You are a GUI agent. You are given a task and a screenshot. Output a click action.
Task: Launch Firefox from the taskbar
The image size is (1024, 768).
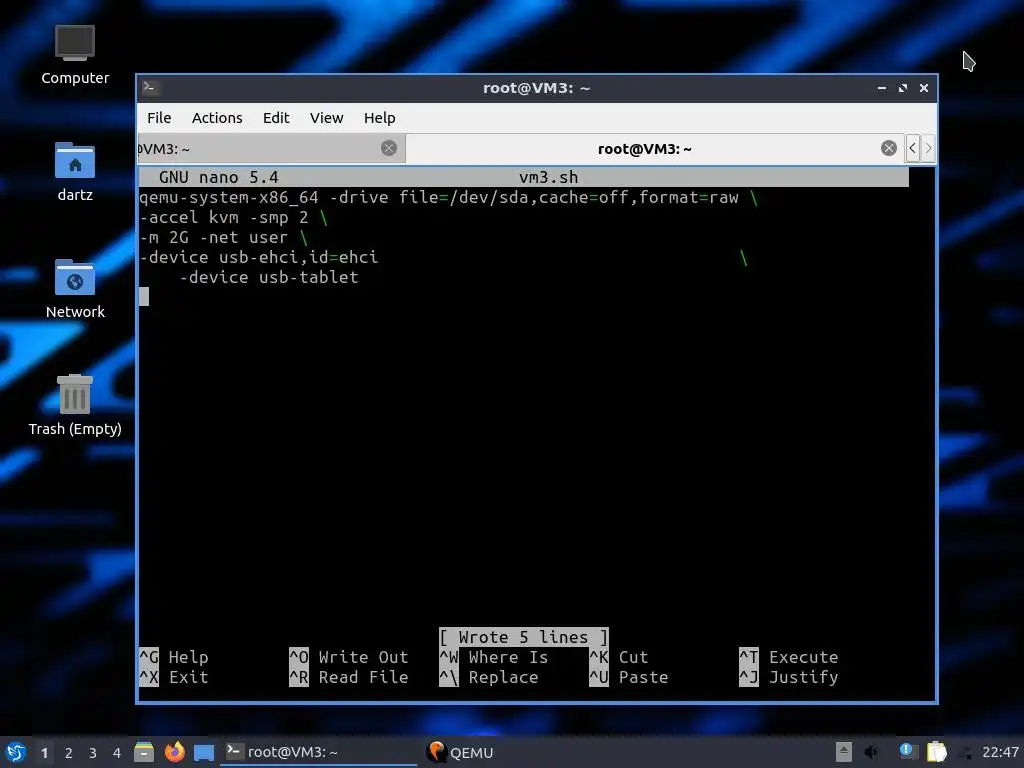point(174,752)
